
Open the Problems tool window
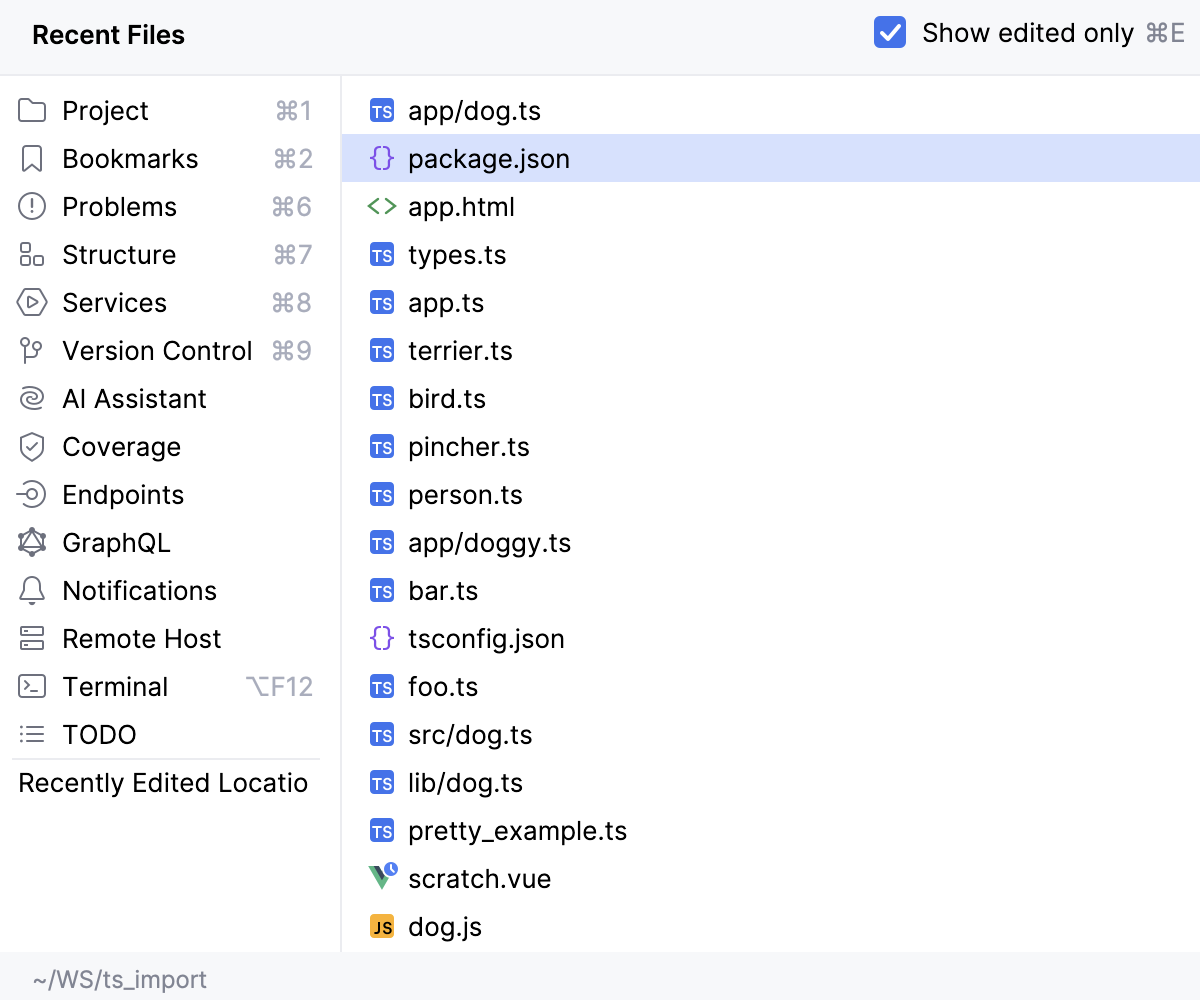120,206
